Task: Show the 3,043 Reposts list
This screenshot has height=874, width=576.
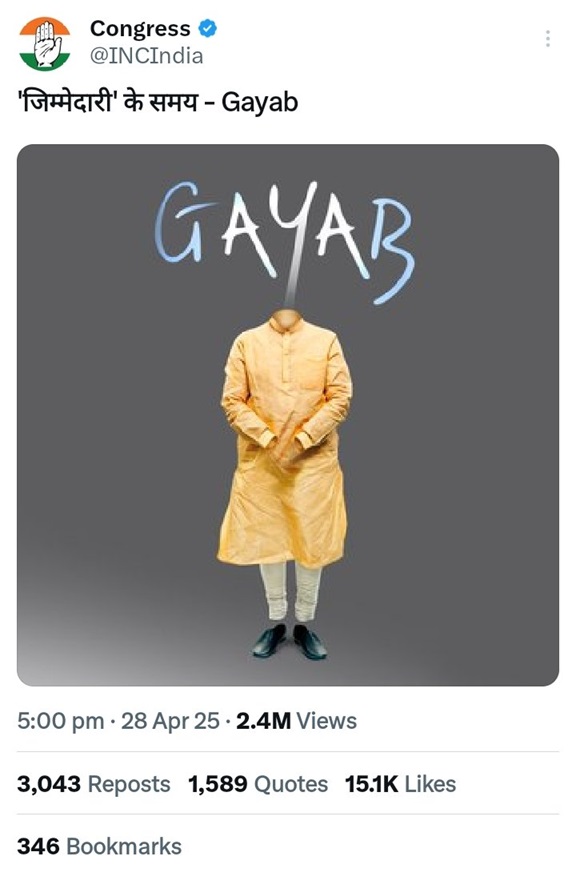Action: [94, 784]
